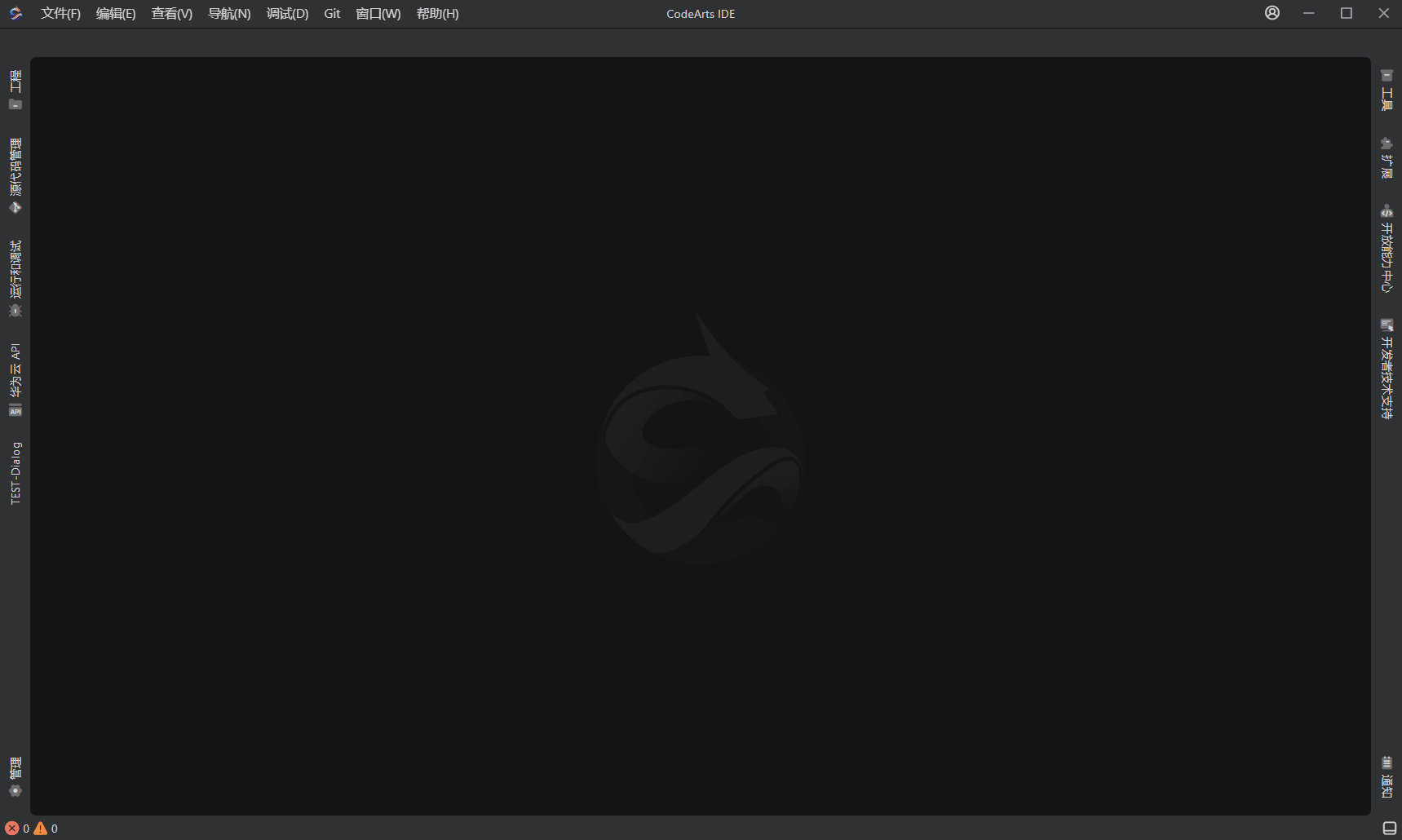1402x840 pixels.
Task: Open the 文件(F) menu
Action: pos(61,14)
